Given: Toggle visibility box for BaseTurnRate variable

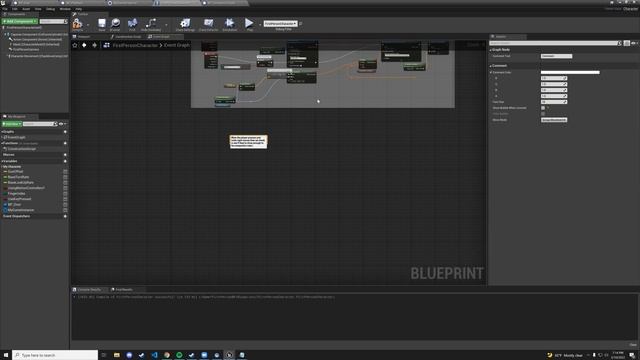Looking at the screenshot, I should [x=65, y=177].
